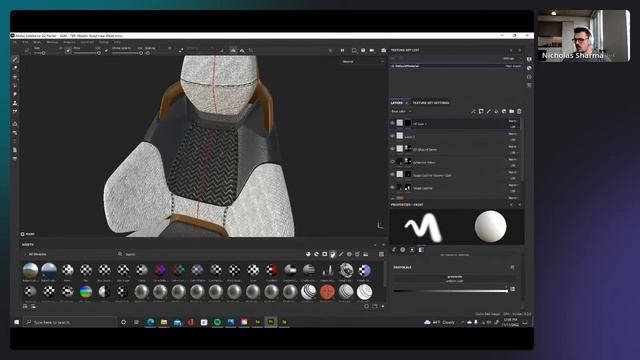
Task: Open the Window menu
Action: [52, 42]
